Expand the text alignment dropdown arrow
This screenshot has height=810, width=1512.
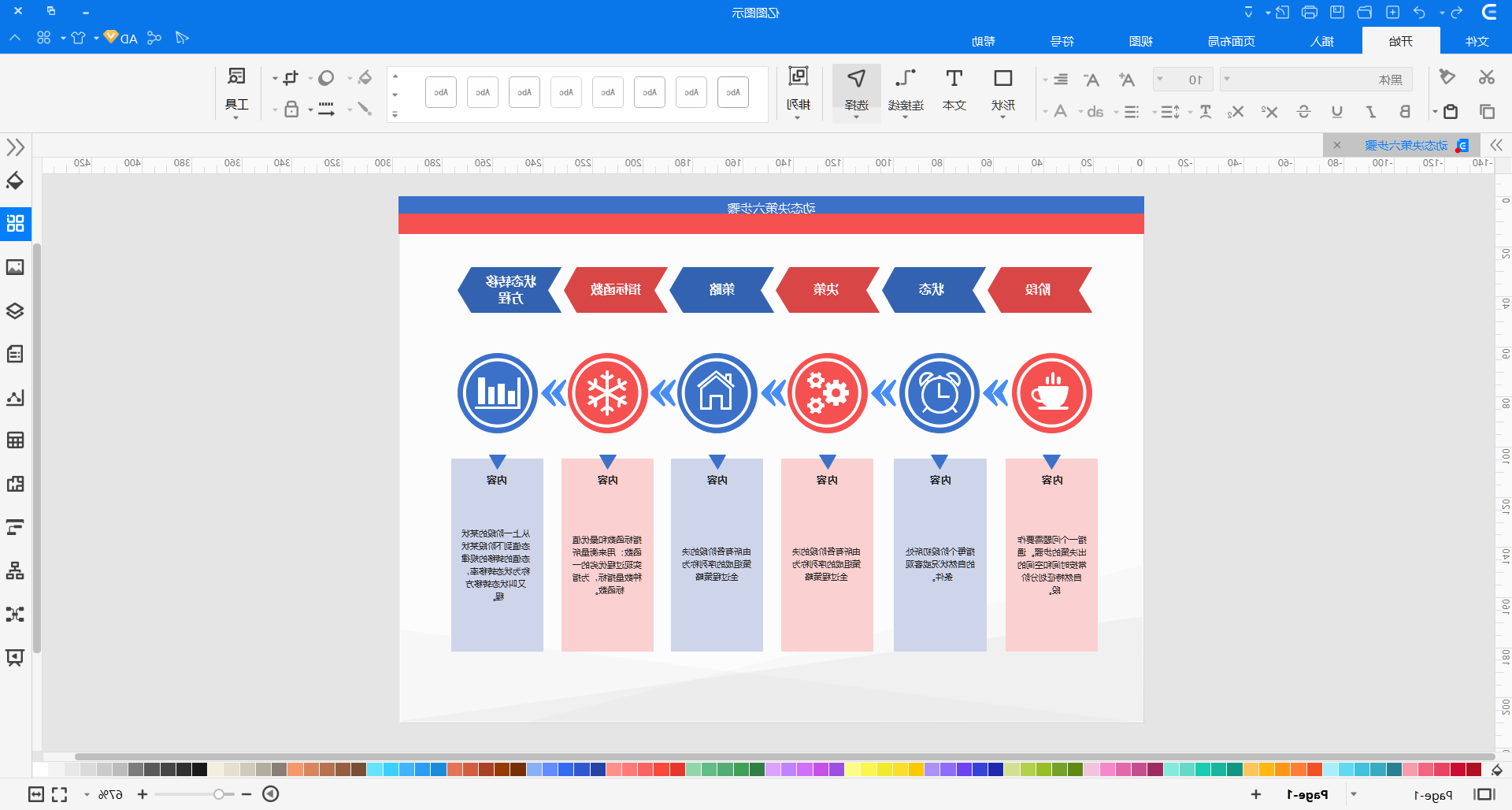[x=1046, y=80]
